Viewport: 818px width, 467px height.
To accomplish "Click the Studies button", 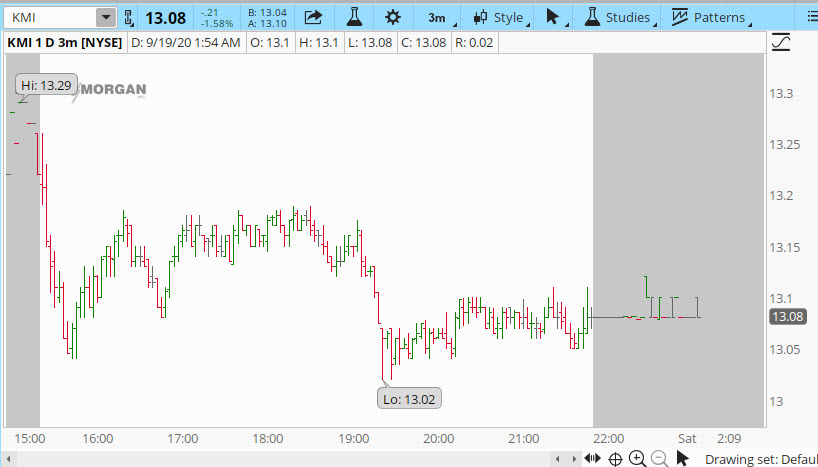I will point(620,17).
